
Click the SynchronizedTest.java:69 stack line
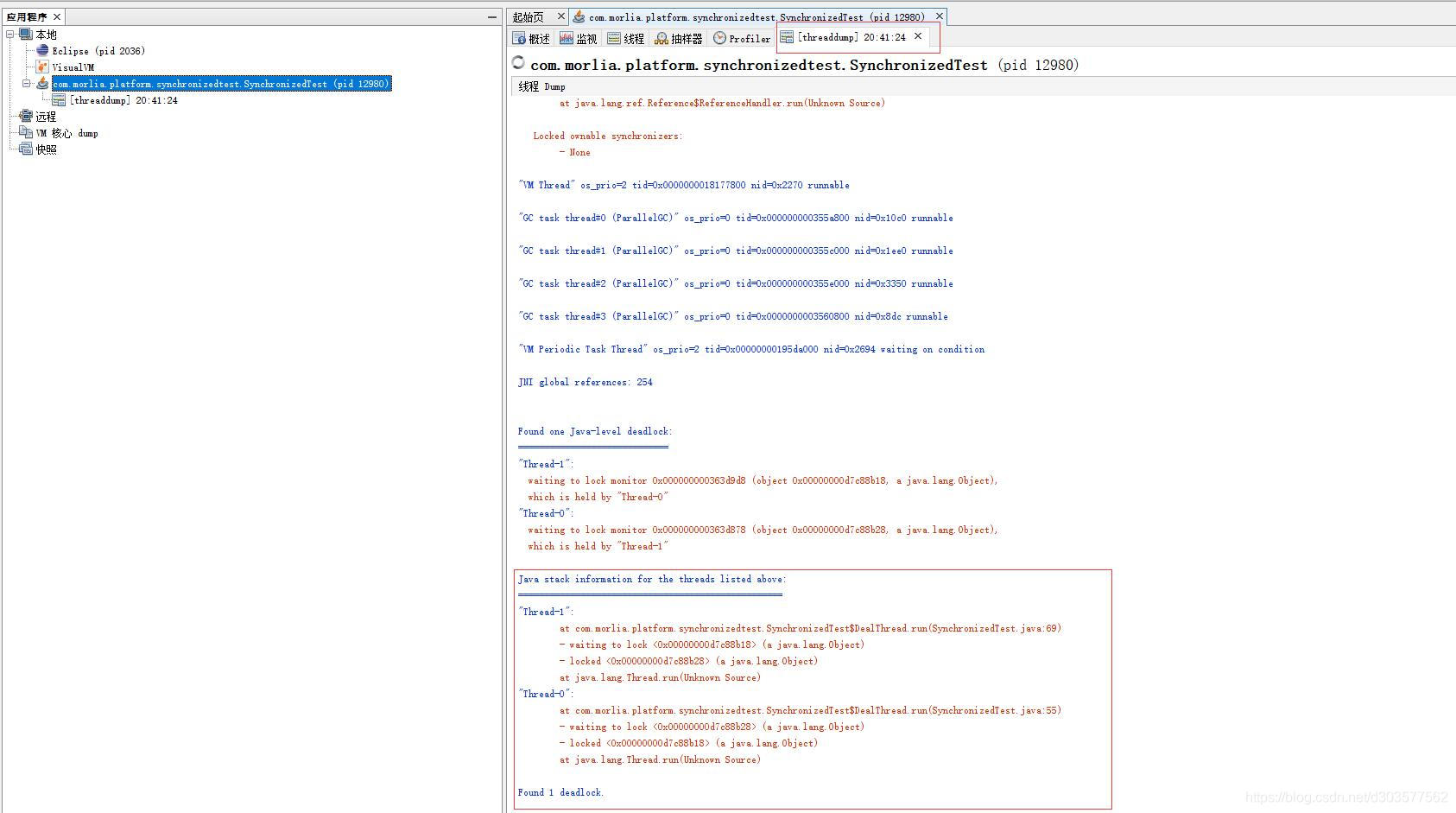[810, 628]
